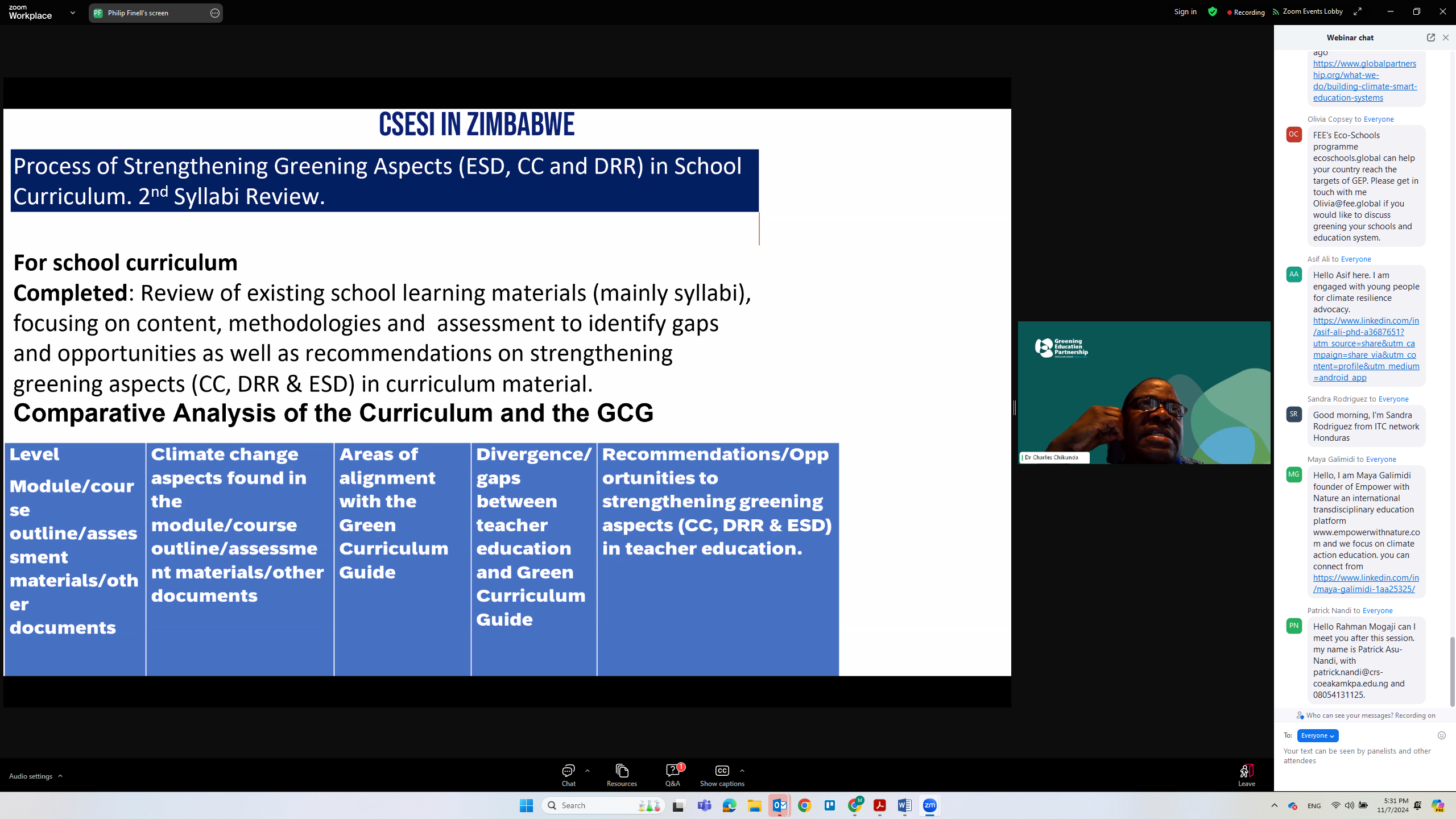Open Outlook from the taskbar
The width and height of the screenshot is (1456, 819).
pos(779,805)
